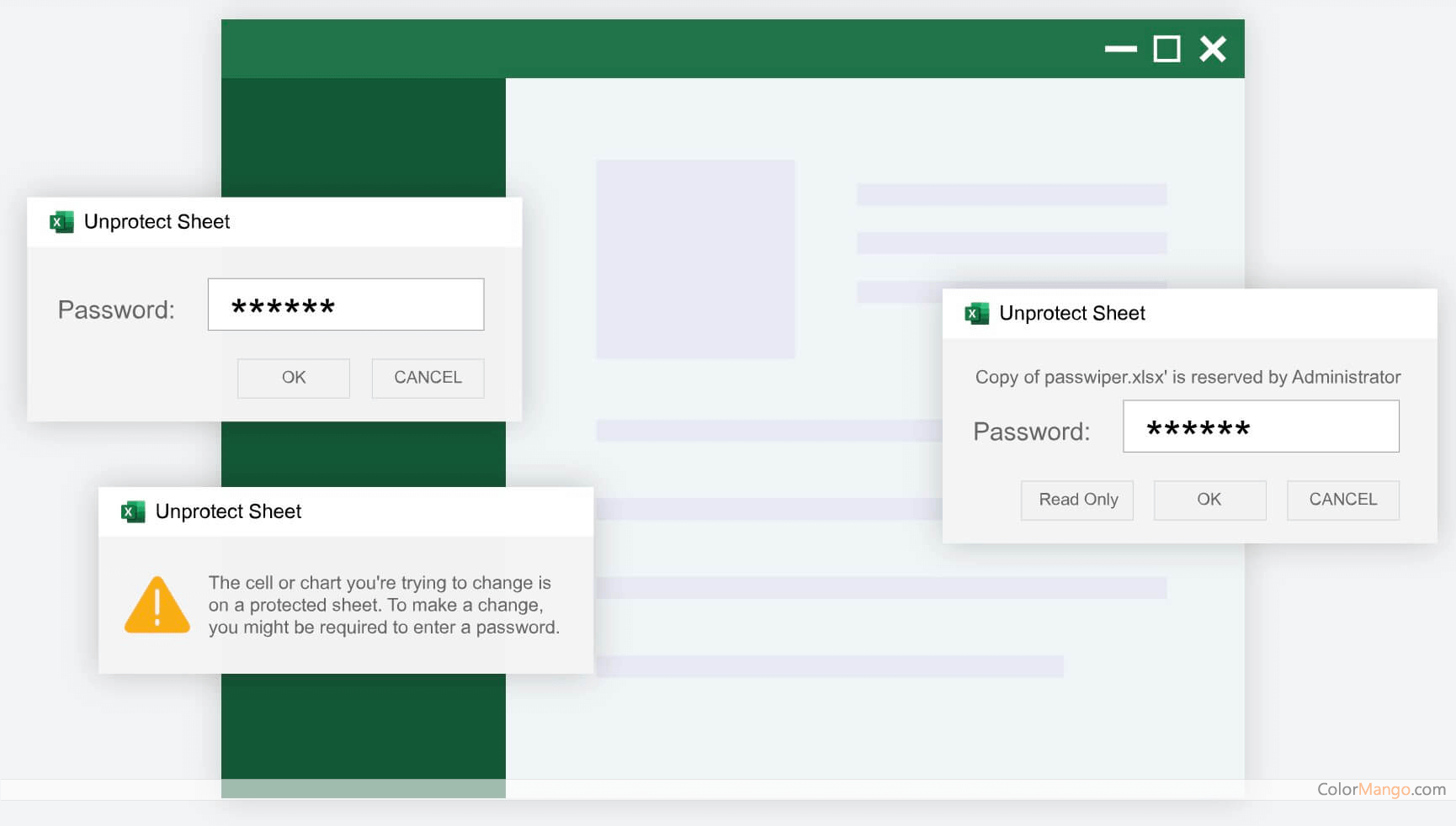Image resolution: width=1456 pixels, height=826 pixels.
Task: Click the Excel icon in the reserved-by-Administrator dialog
Action: pos(976,313)
